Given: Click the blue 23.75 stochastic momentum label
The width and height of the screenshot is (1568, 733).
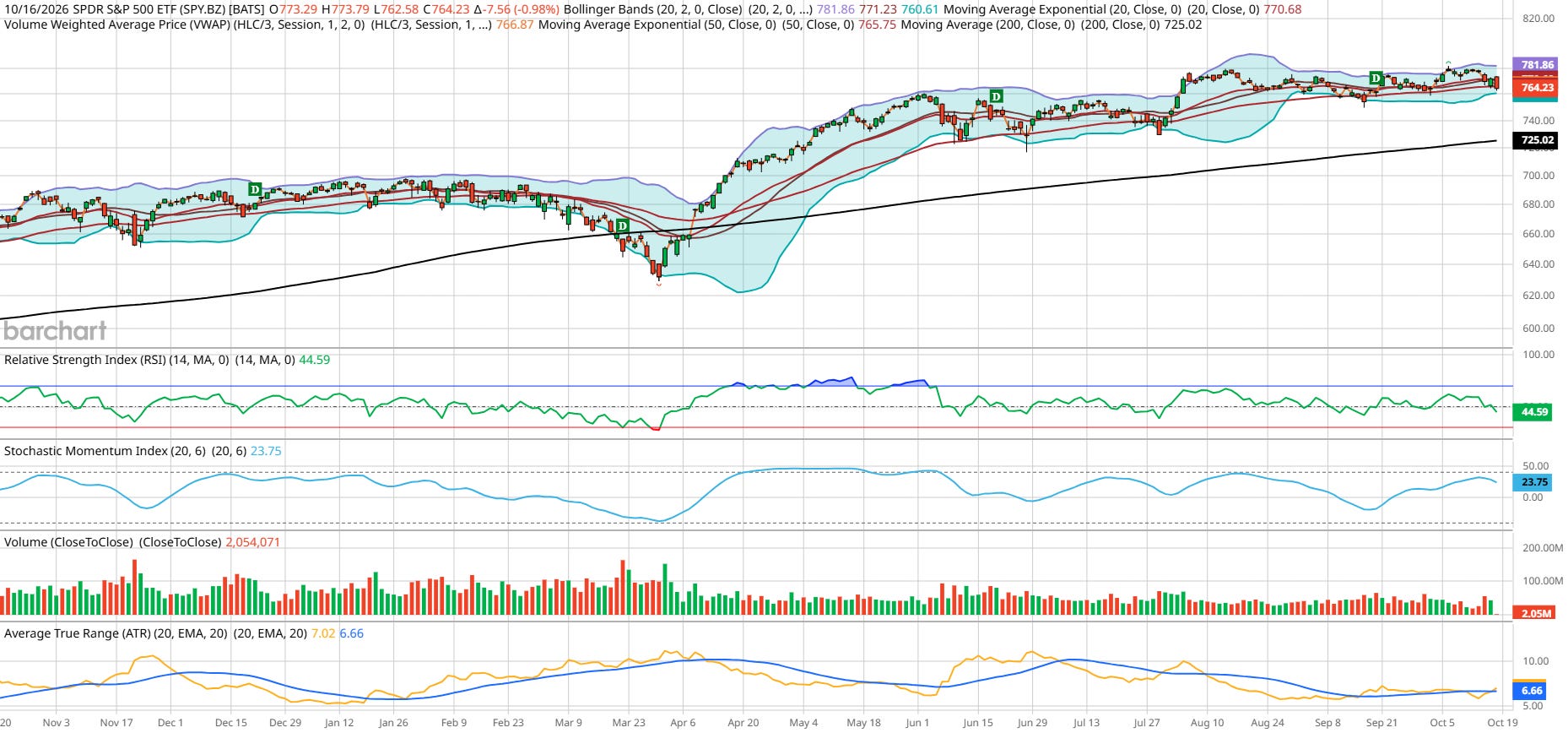Looking at the screenshot, I should [x=1533, y=482].
